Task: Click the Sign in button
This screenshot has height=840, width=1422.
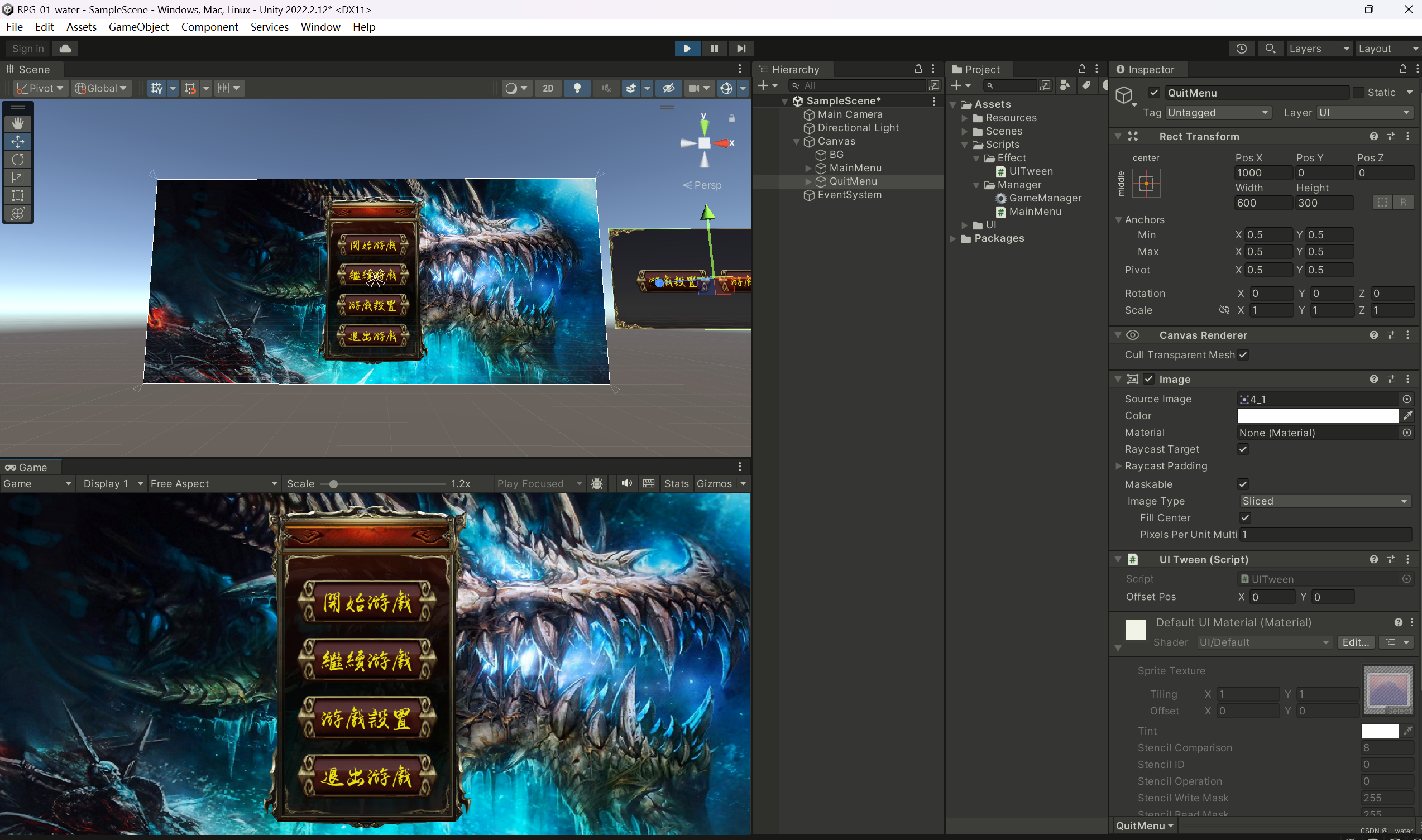Action: pos(27,49)
